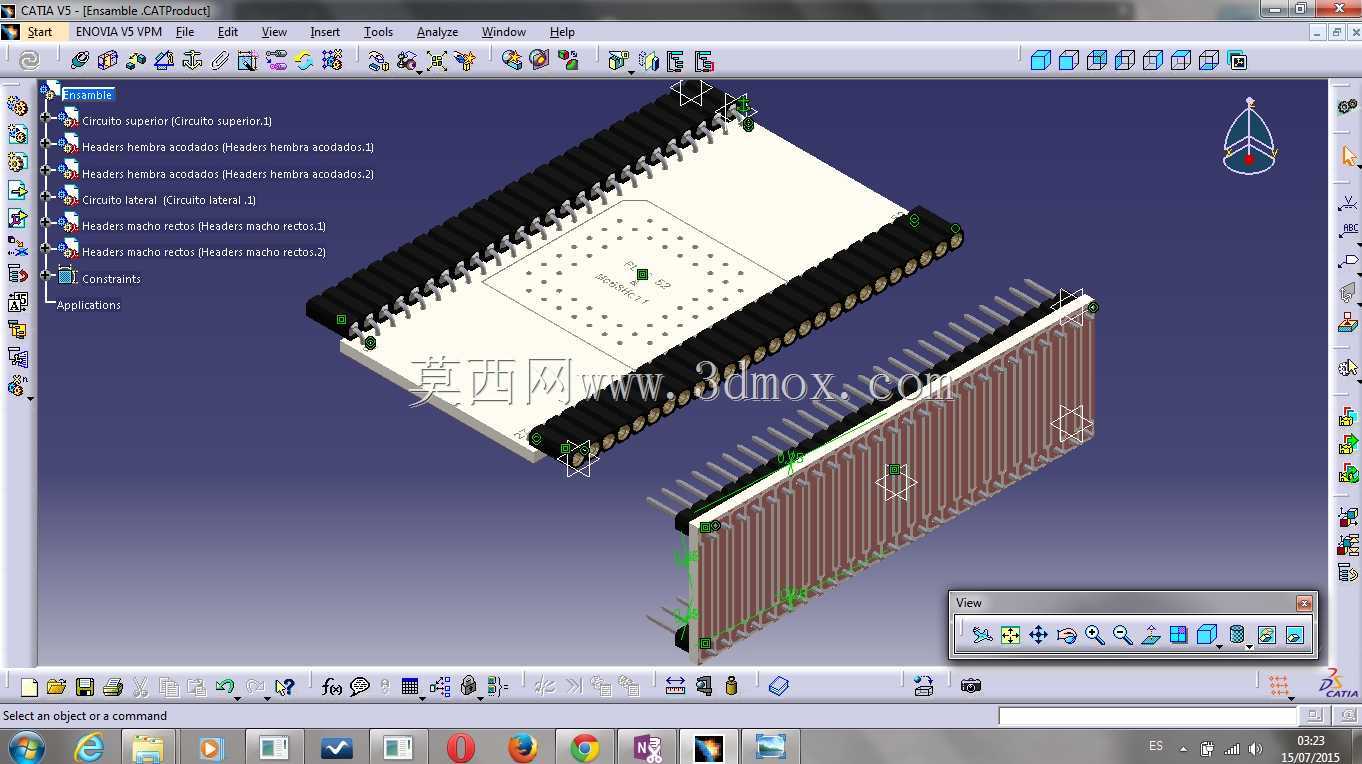Click the Select arrow on right toolbar
1362x764 pixels.
click(x=1348, y=156)
